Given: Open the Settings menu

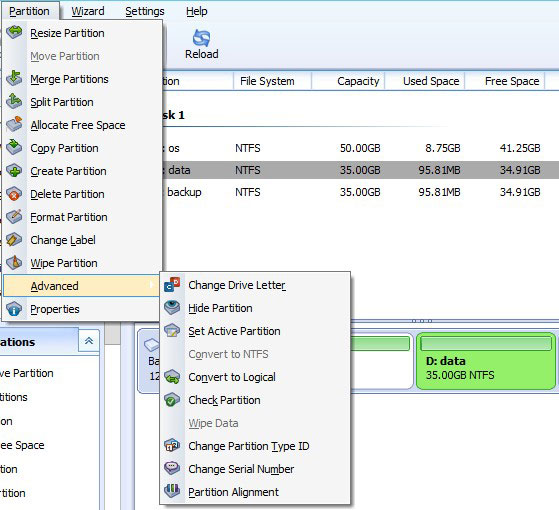Looking at the screenshot, I should tap(145, 11).
